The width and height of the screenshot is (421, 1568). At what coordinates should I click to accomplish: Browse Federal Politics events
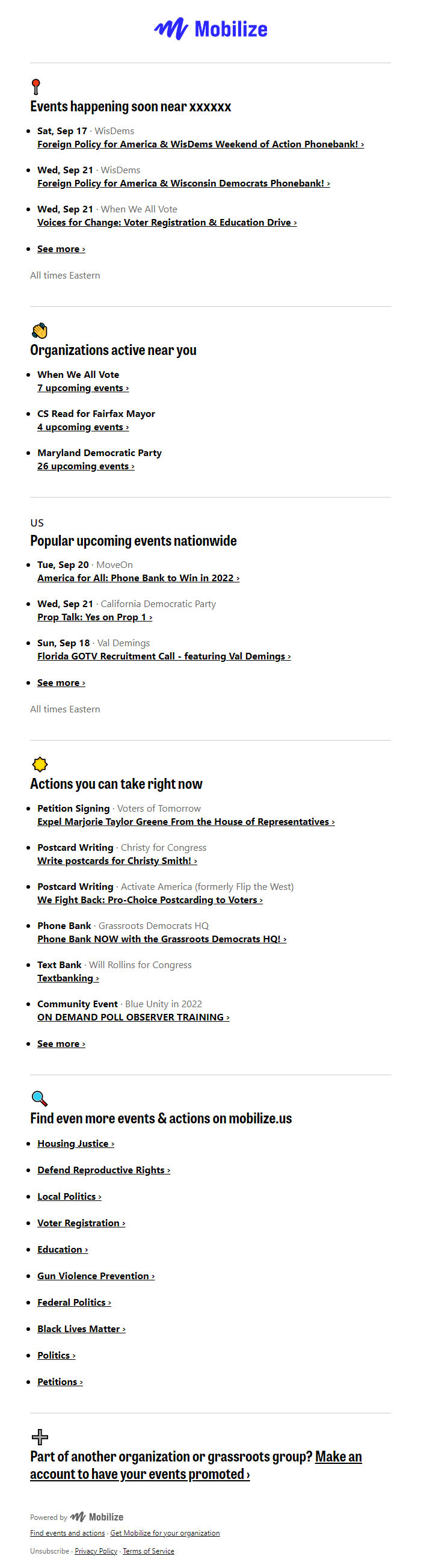(74, 1301)
